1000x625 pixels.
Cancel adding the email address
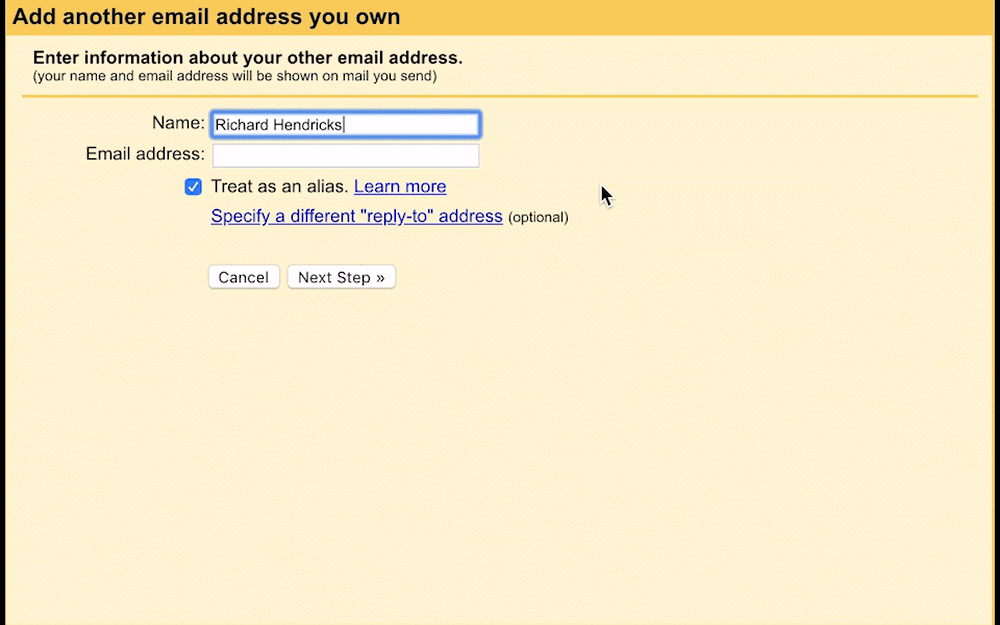coord(244,277)
